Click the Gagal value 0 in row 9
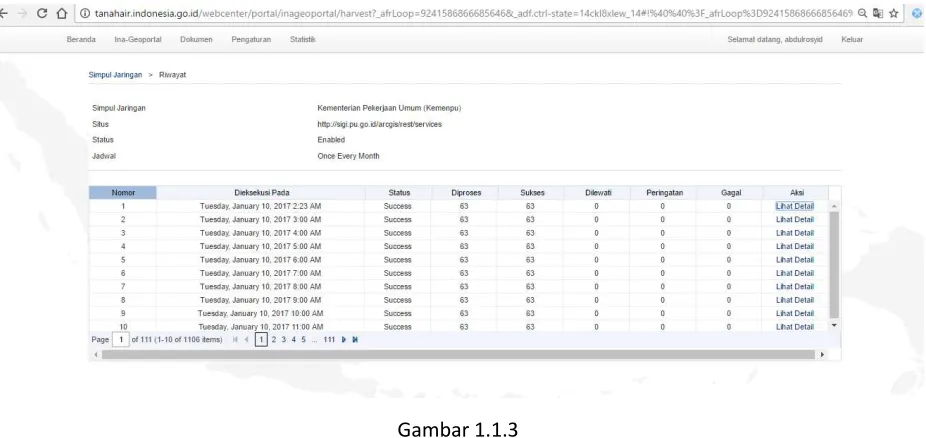The width and height of the screenshot is (926, 438). point(729,313)
